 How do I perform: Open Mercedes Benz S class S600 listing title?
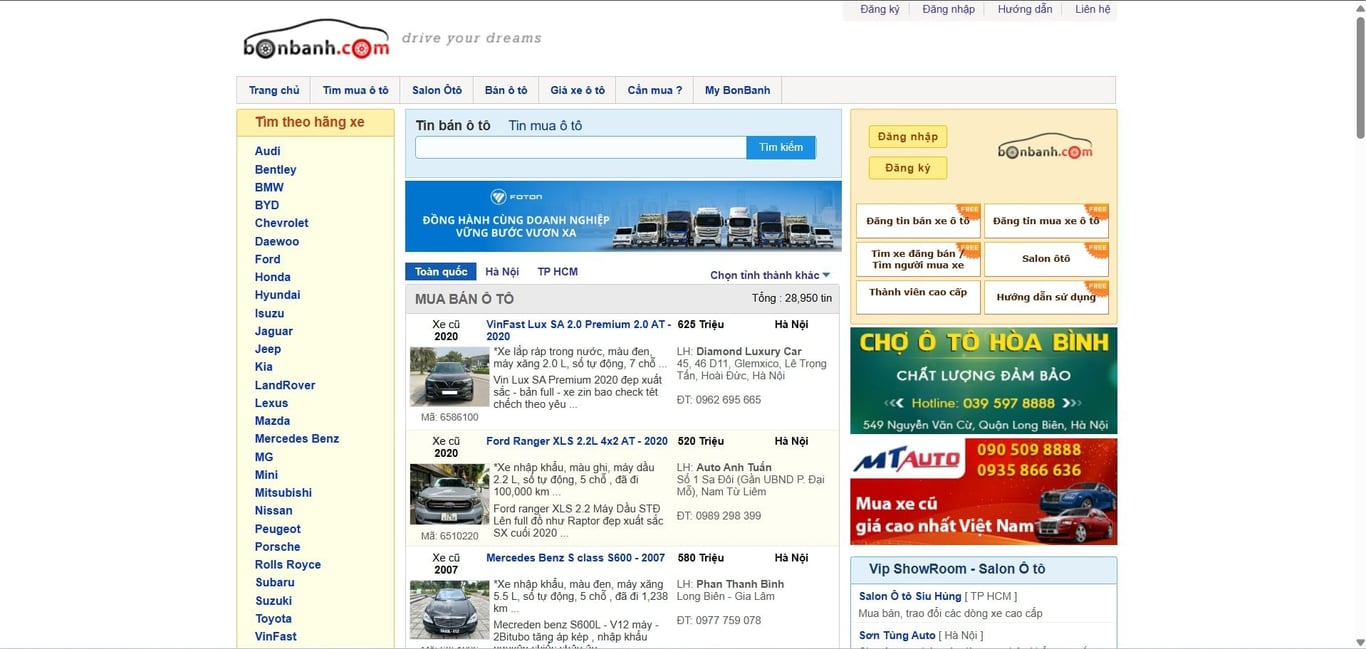575,558
